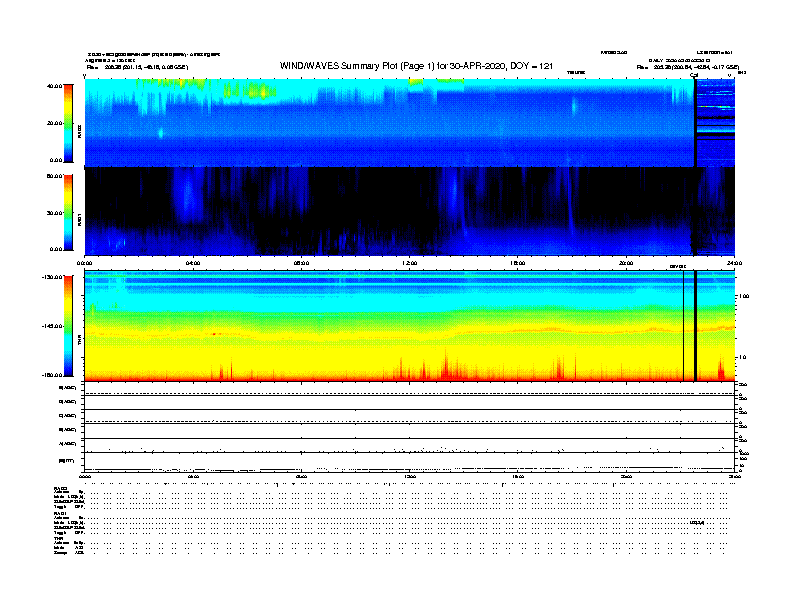The width and height of the screenshot is (792, 612).
Task: Click the 30.00 label on RAD1 scale
Action: click(54, 213)
